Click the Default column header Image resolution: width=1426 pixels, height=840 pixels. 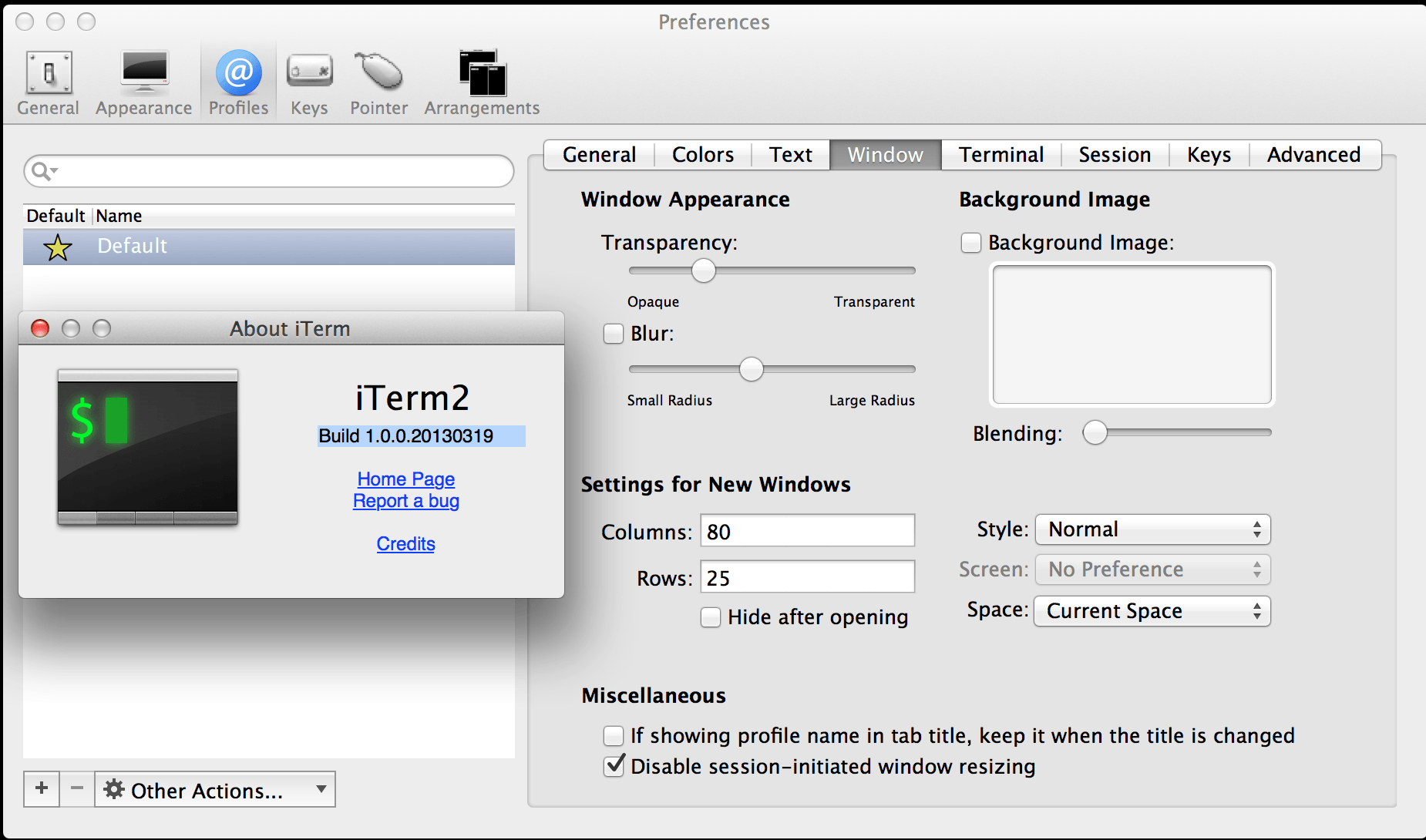55,216
